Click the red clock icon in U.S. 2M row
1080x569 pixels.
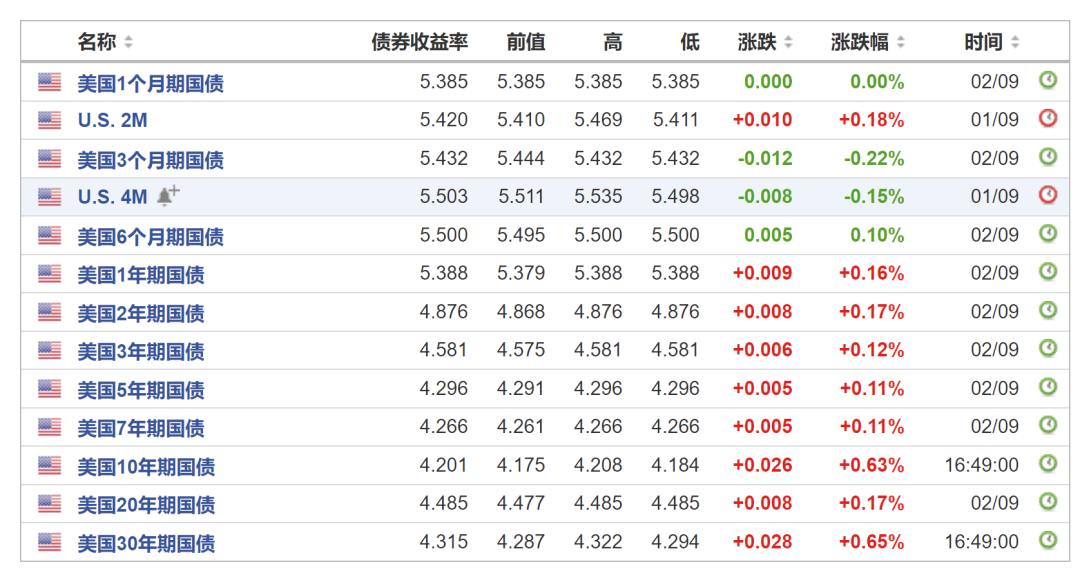click(x=1047, y=118)
